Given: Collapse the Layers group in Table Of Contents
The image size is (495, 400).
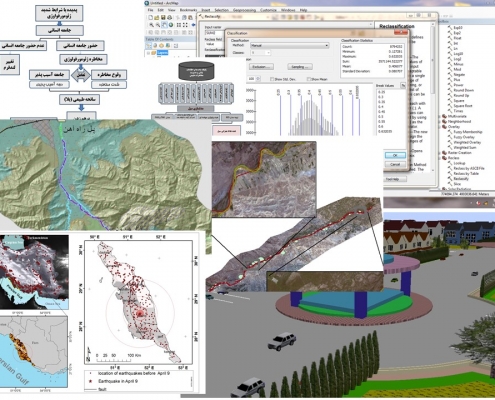Looking at the screenshot, I should point(148,53).
